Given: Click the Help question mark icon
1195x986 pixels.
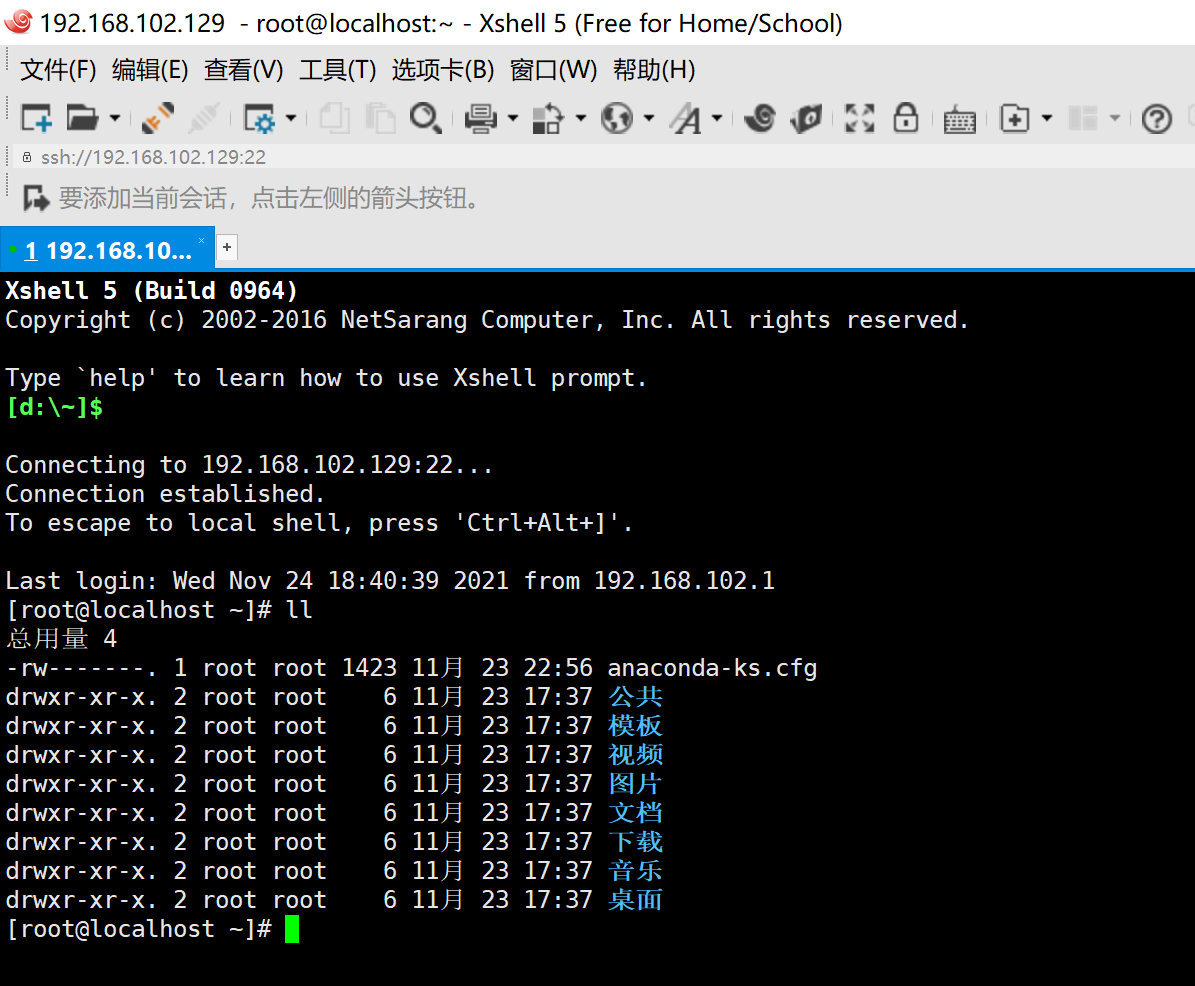Looking at the screenshot, I should pyautogui.click(x=1157, y=120).
